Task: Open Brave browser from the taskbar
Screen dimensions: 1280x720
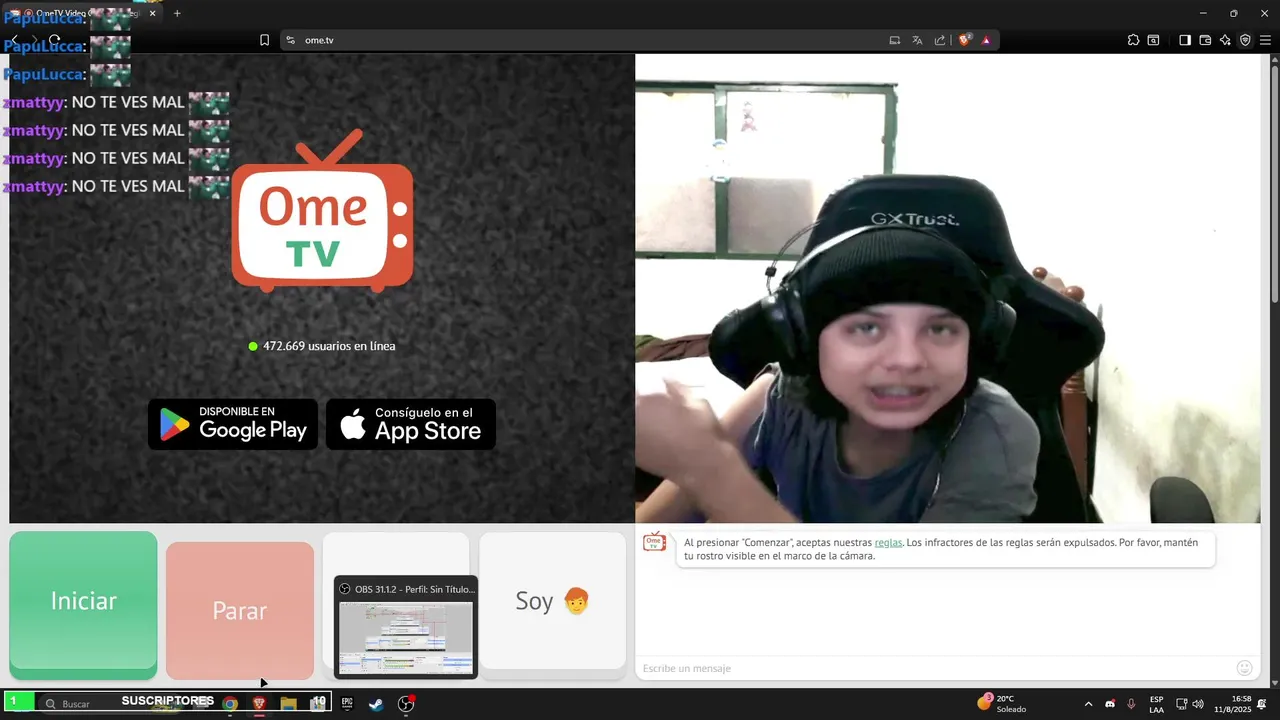Action: [x=259, y=704]
